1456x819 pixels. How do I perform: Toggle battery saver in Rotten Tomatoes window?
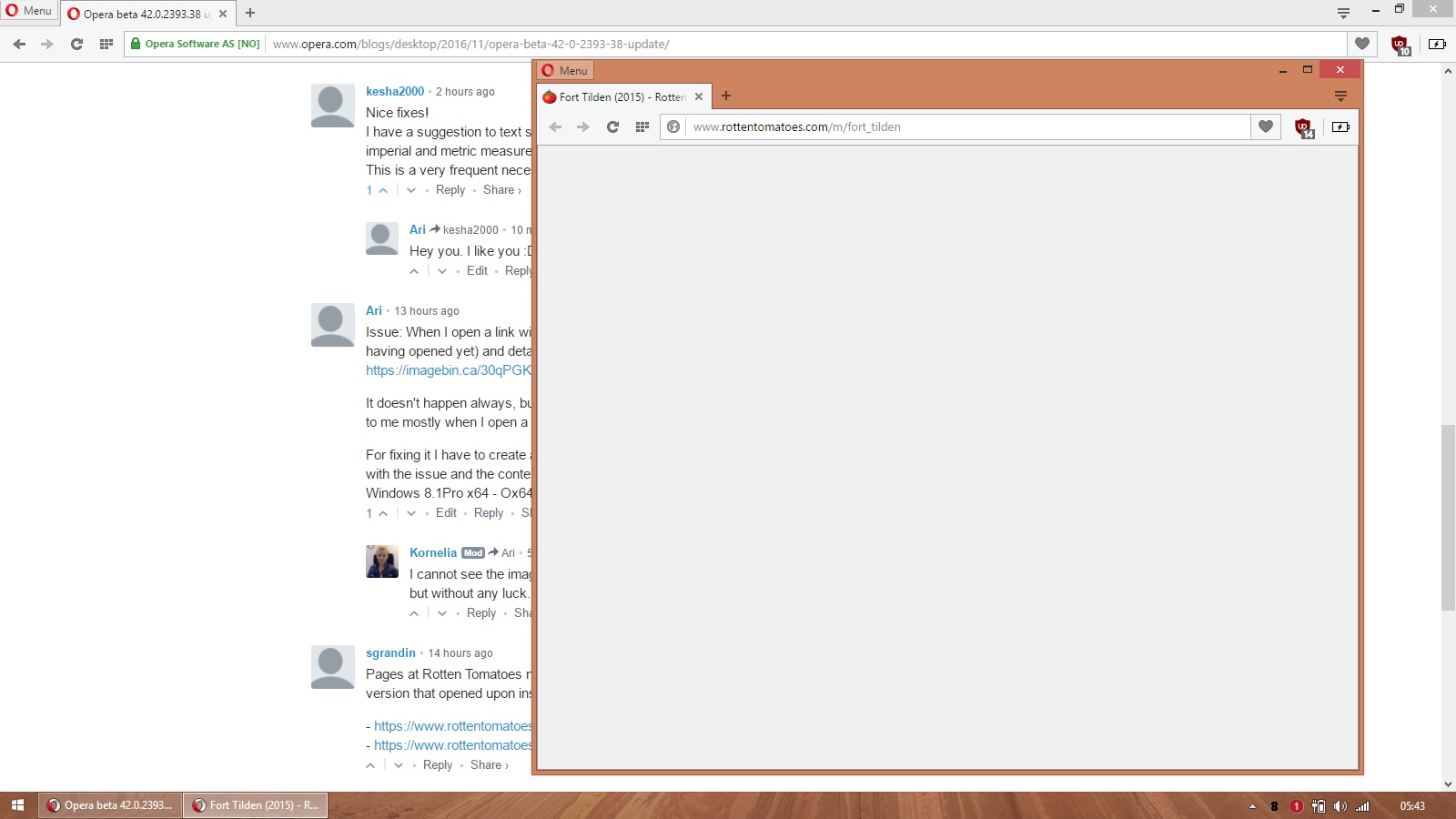pos(1340,126)
